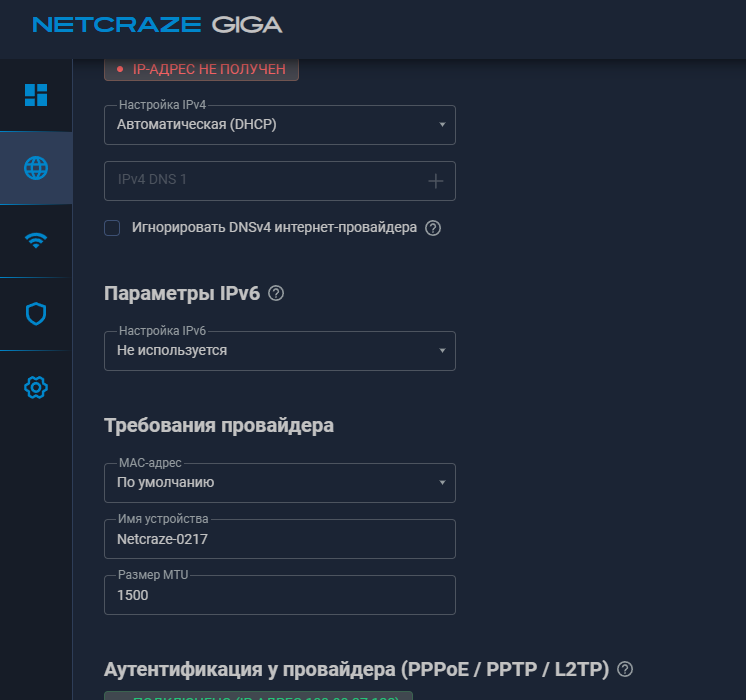The height and width of the screenshot is (700, 746).
Task: Click the Требования провайдера heading
Action: pyautogui.click(x=219, y=425)
